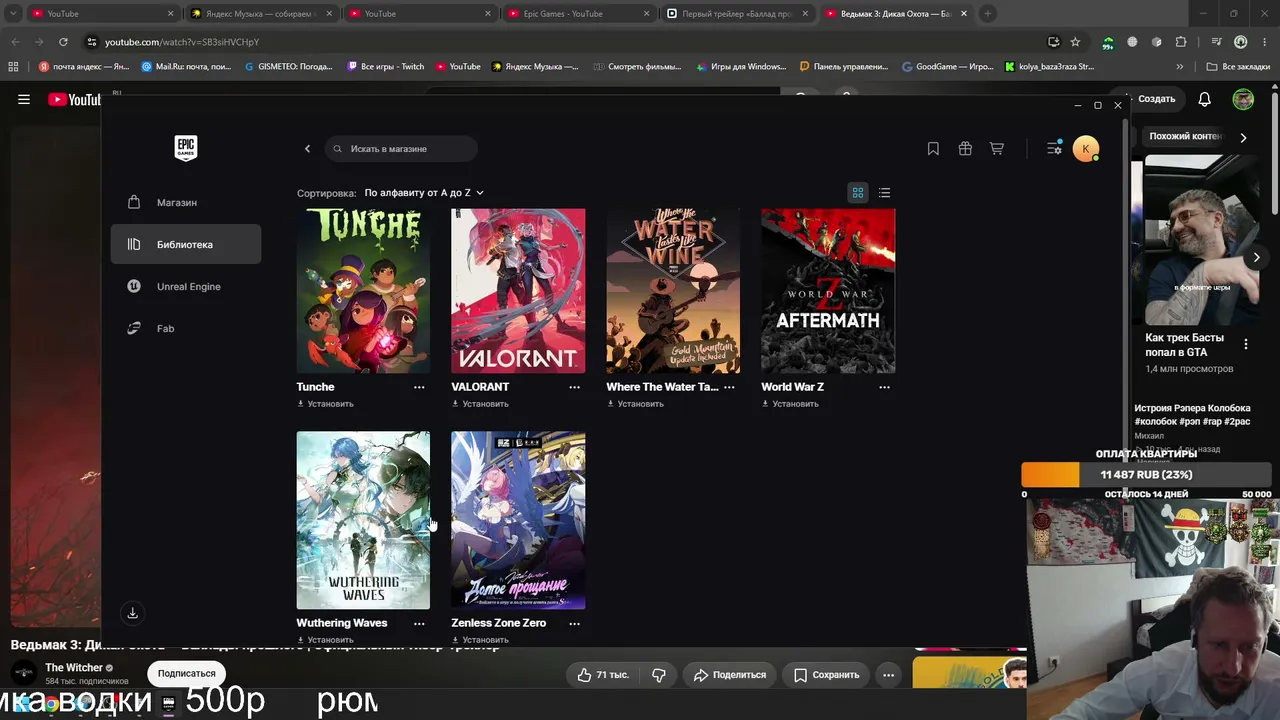The image size is (1280, 720).
Task: Switch library to grid view
Action: coord(858,193)
